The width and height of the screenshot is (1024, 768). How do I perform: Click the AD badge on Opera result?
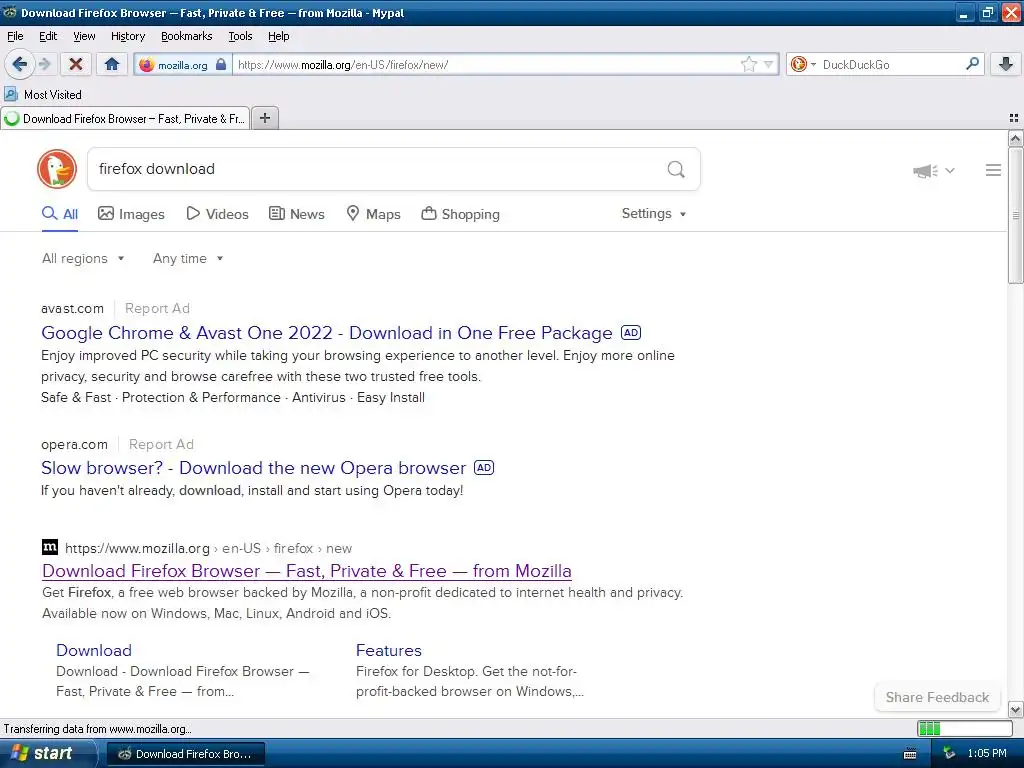(484, 468)
